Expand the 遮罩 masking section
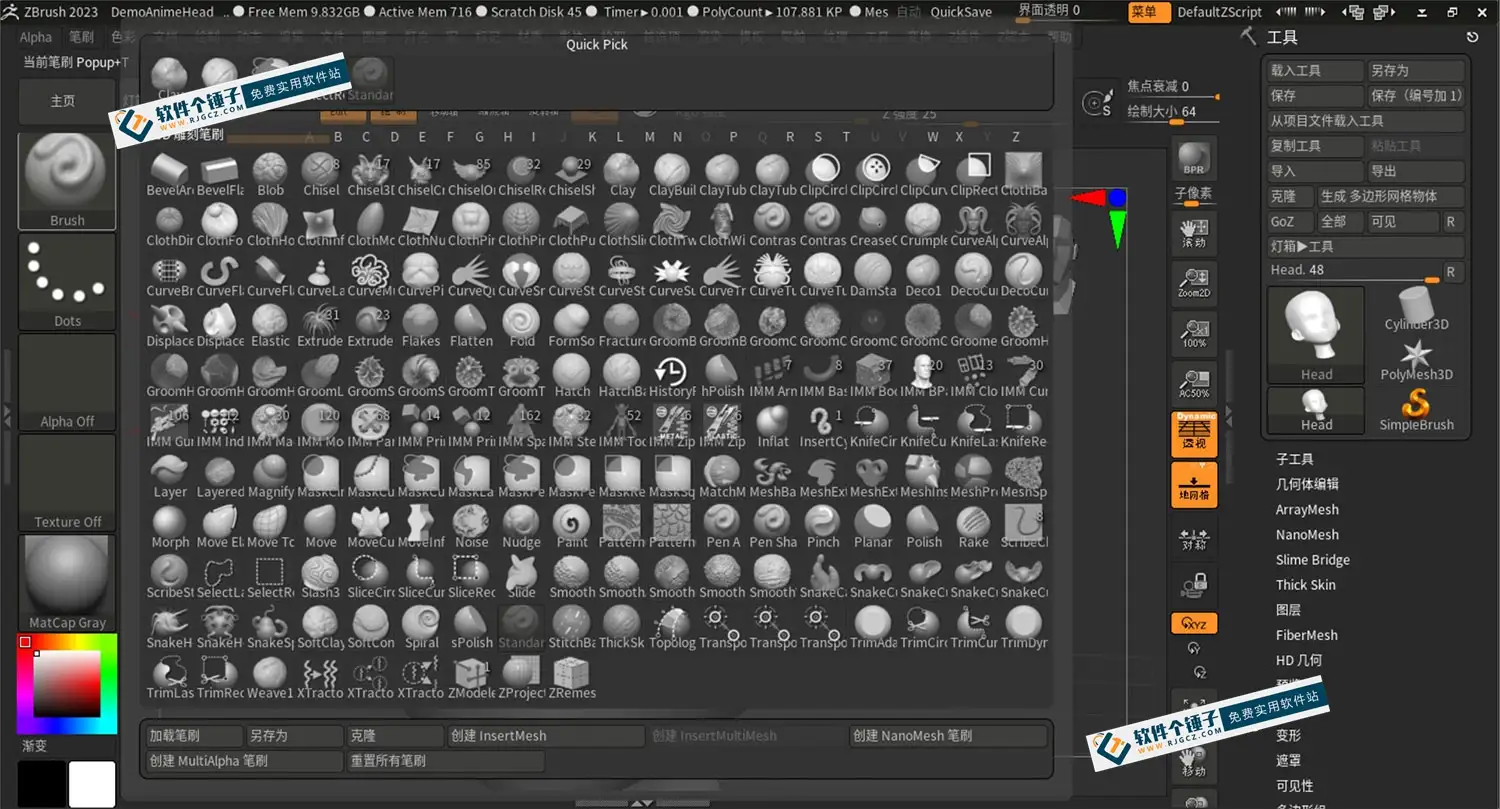 1288,760
